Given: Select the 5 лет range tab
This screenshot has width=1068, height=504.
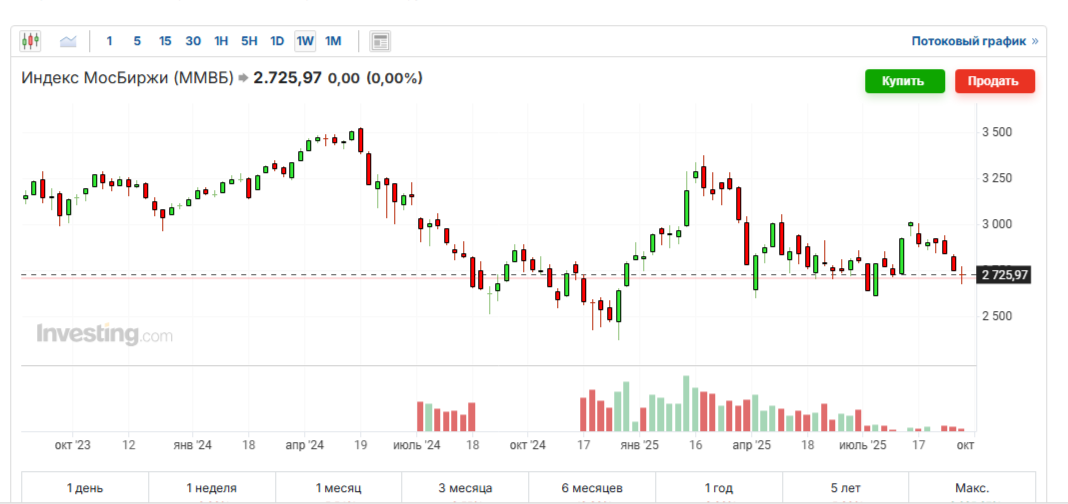Looking at the screenshot, I should (845, 488).
